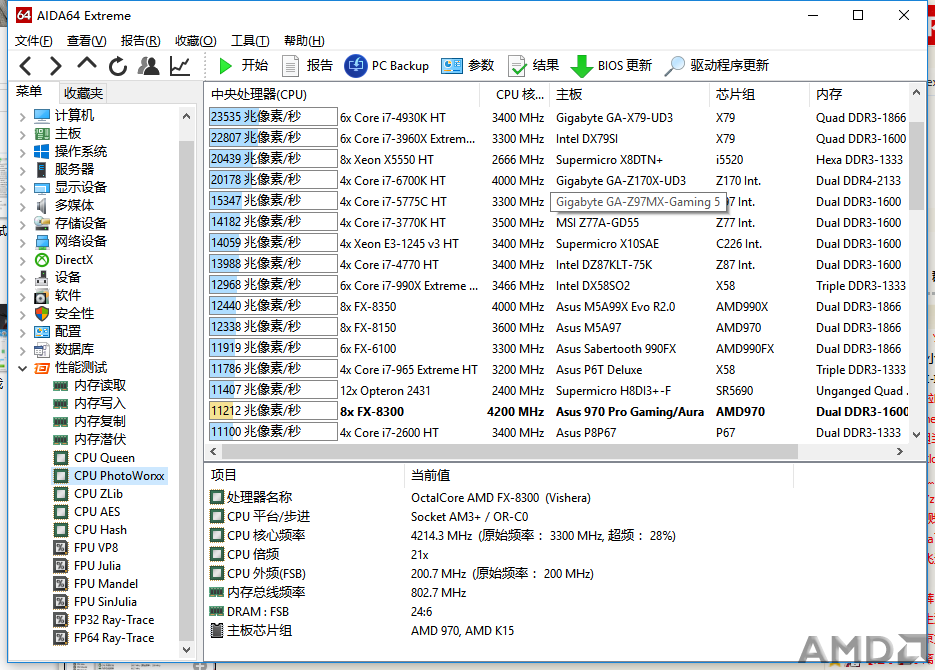This screenshot has width=935, height=670.
Task: Click 驱动程序更新 magnifier icon
Action: click(674, 66)
